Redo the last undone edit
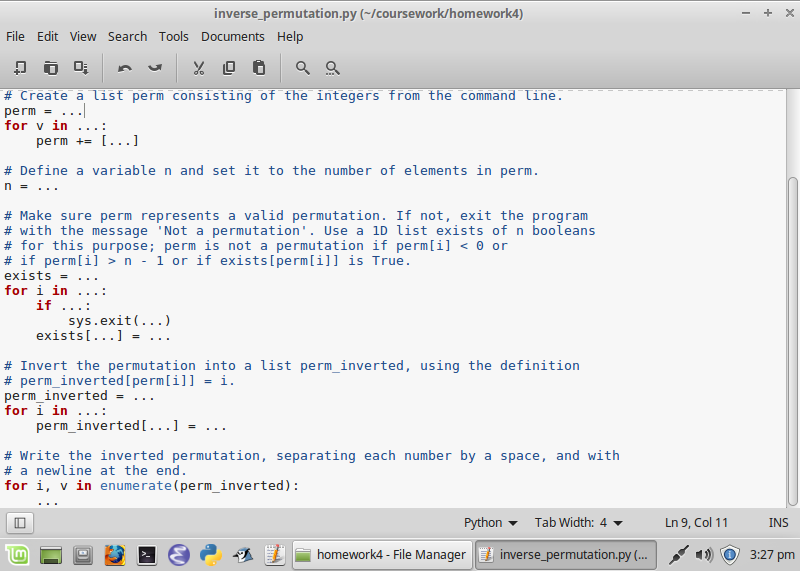Screen dimensions: 800x571 coord(155,68)
